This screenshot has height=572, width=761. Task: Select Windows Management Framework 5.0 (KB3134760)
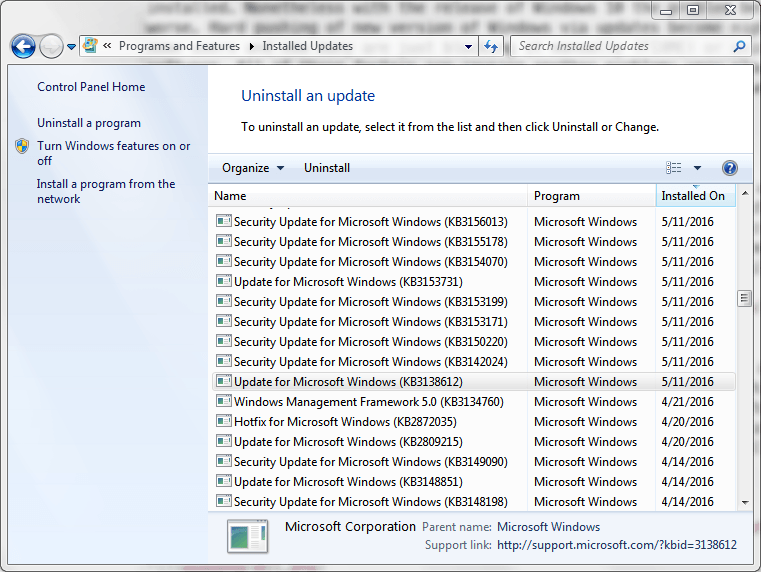pos(474,402)
